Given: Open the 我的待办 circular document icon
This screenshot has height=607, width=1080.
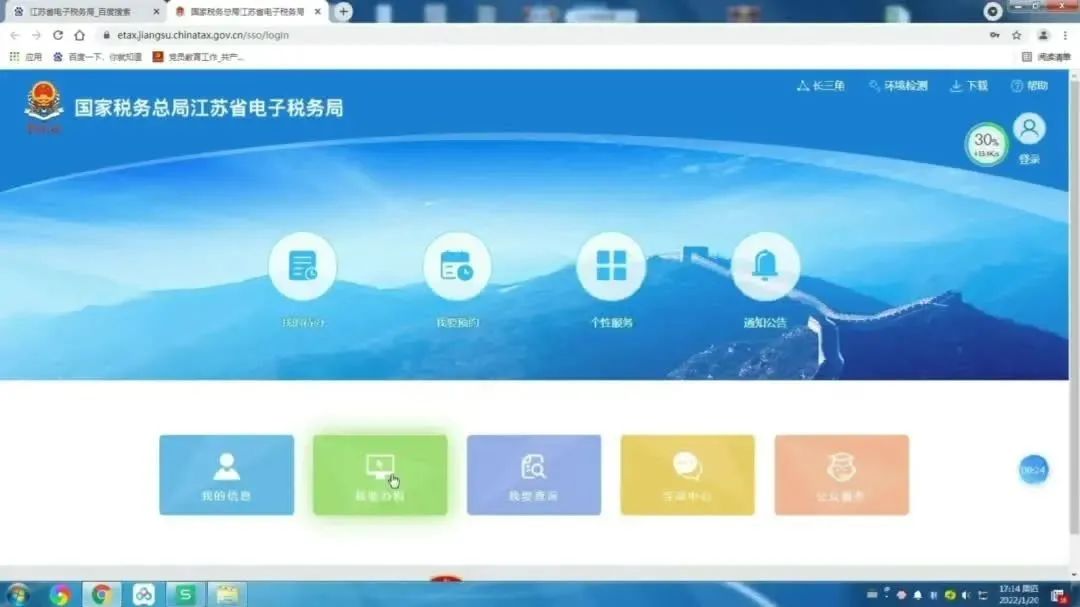Looking at the screenshot, I should pyautogui.click(x=302, y=267).
